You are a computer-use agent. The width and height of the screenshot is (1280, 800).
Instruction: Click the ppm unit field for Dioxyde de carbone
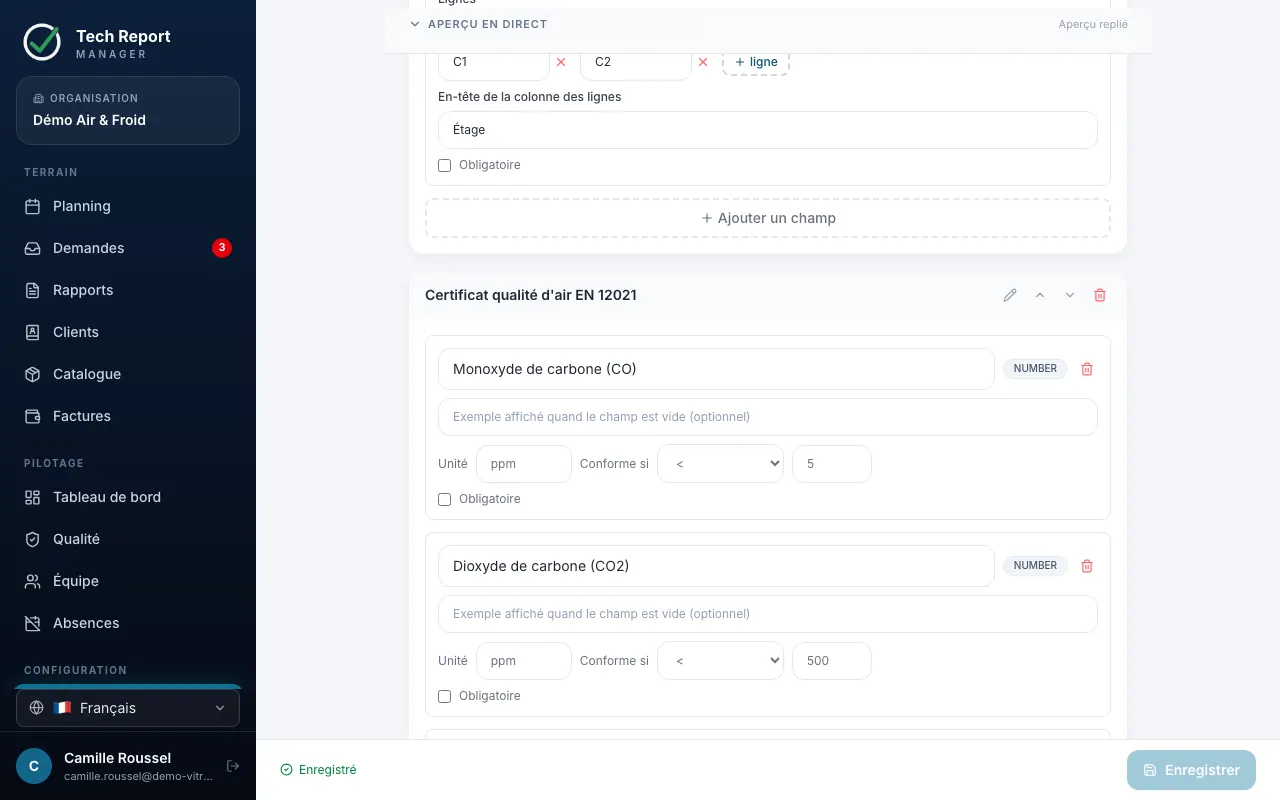[524, 661]
